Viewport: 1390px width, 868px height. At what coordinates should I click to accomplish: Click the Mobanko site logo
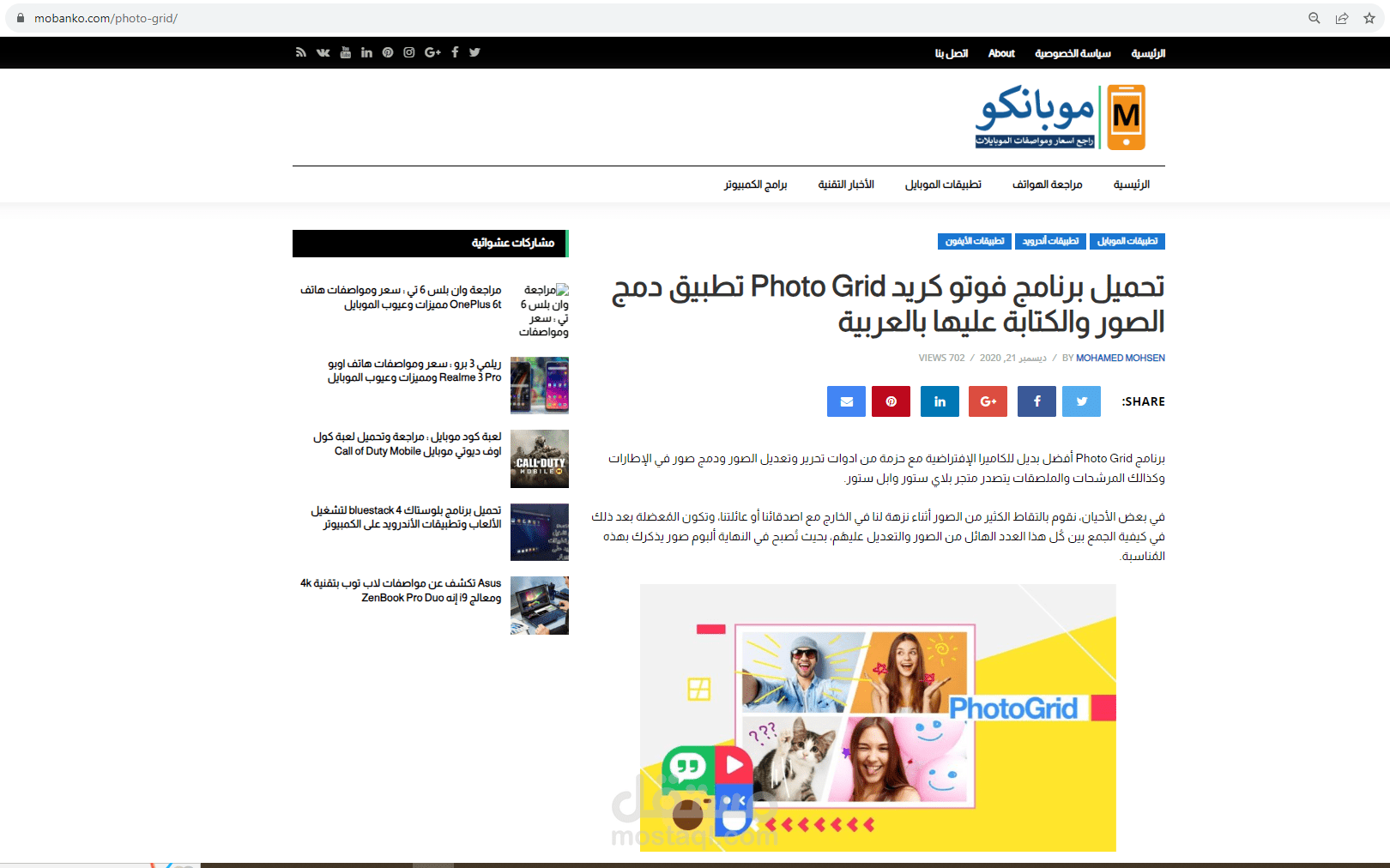(x=1061, y=118)
